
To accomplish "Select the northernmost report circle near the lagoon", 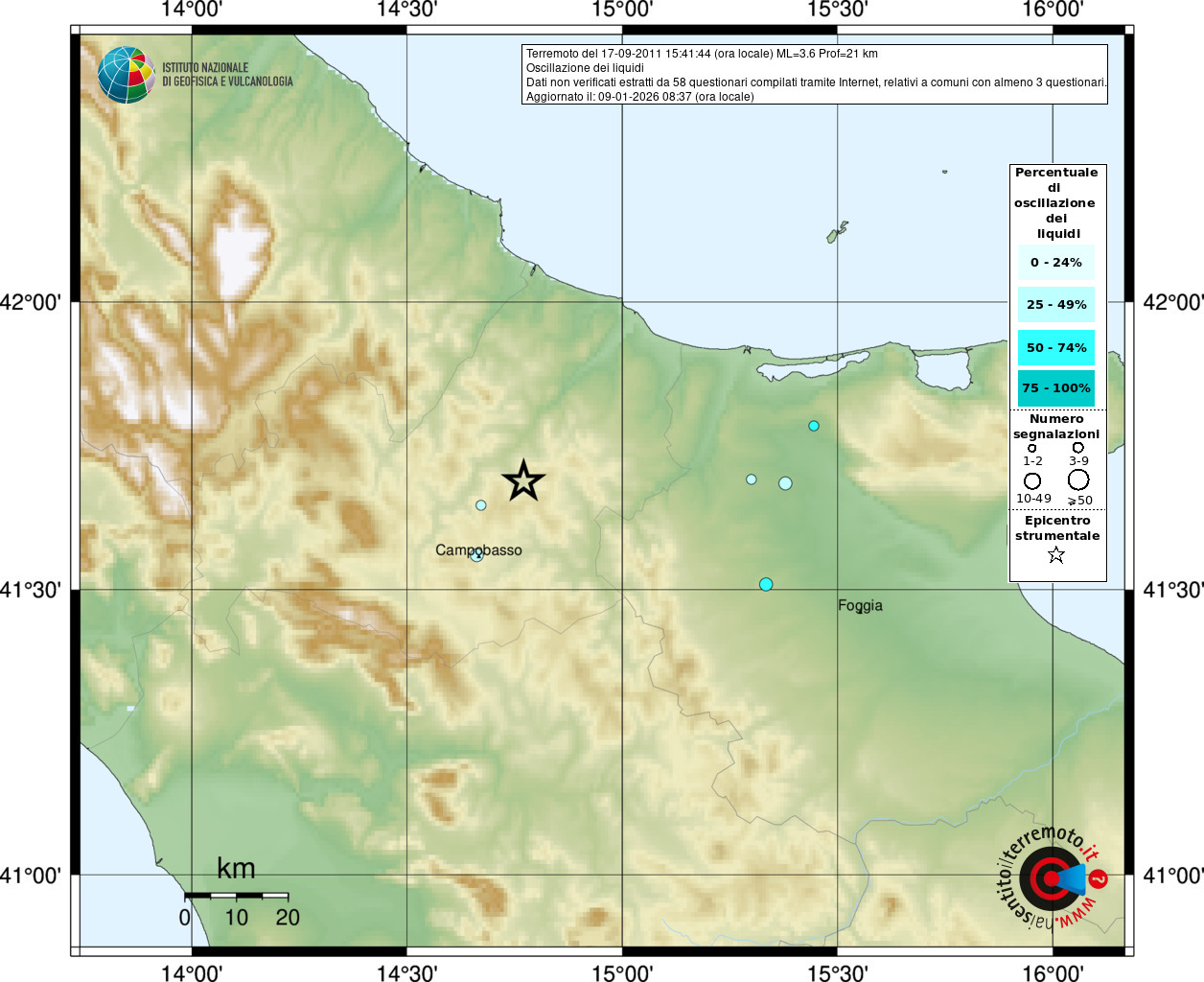I will (x=814, y=426).
